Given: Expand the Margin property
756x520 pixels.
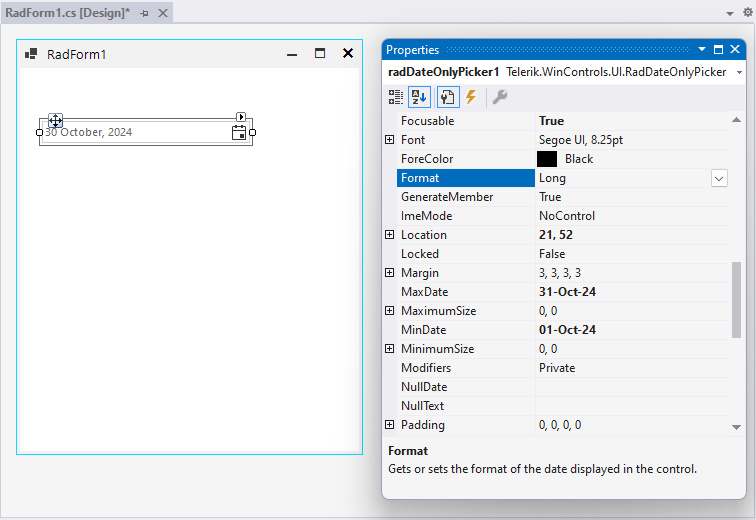Looking at the screenshot, I should coord(390,273).
